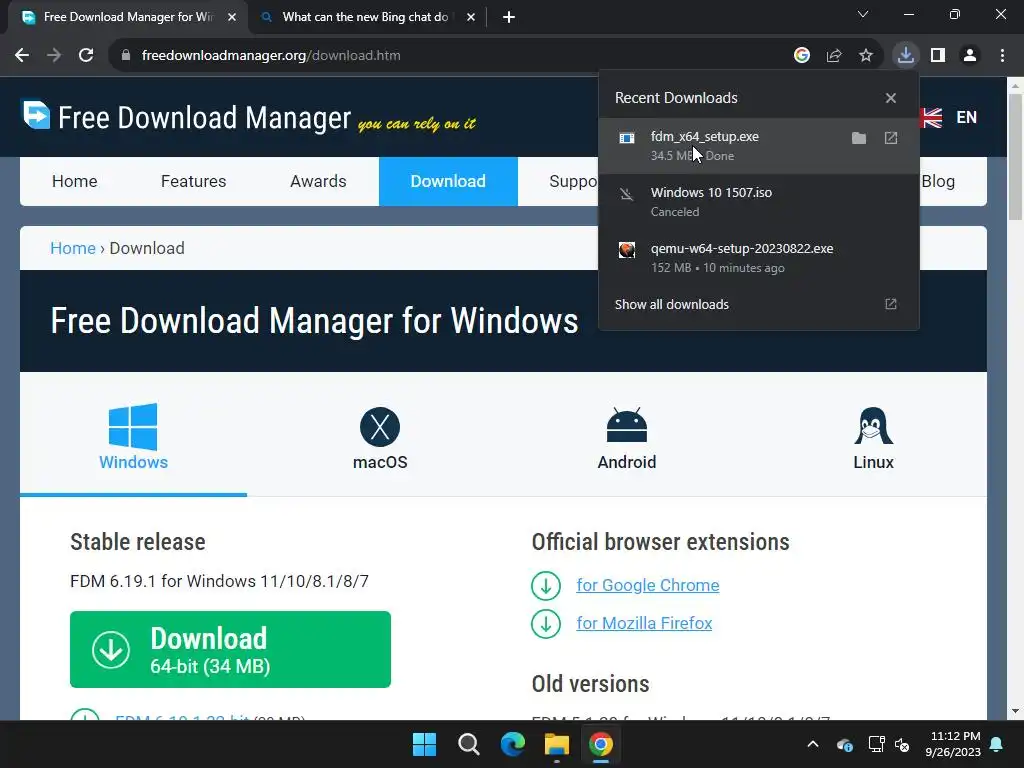Open the extension link for Mozilla Firefox
1024x768 pixels.
coord(644,623)
